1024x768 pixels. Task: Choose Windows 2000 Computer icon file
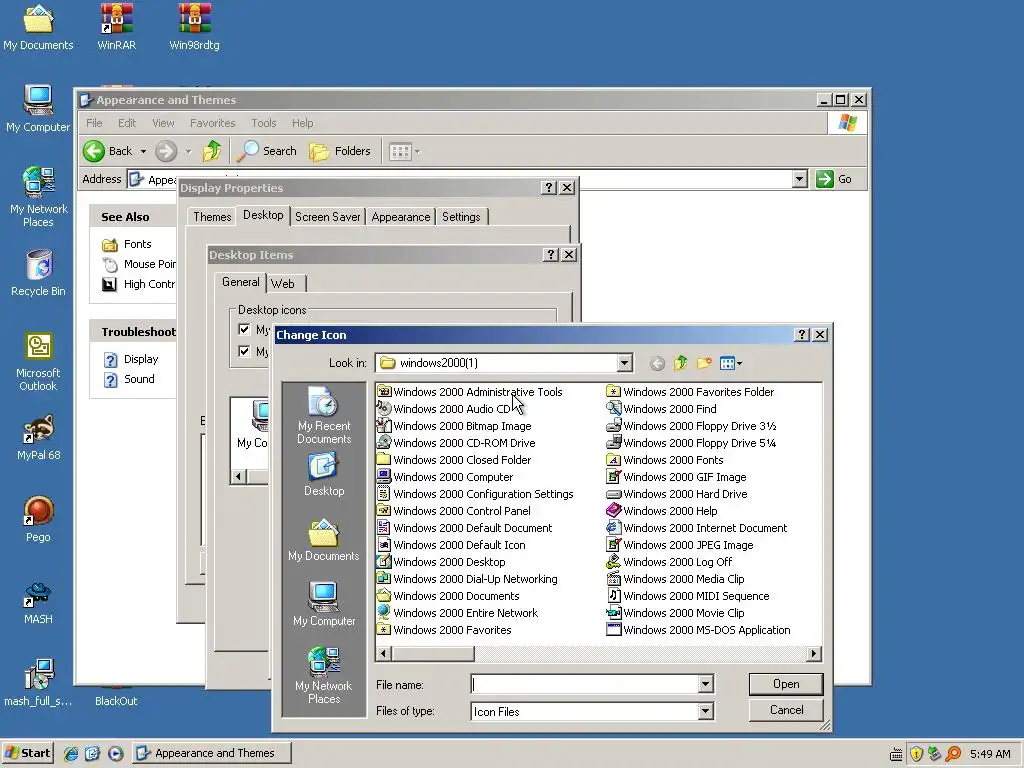tap(445, 477)
